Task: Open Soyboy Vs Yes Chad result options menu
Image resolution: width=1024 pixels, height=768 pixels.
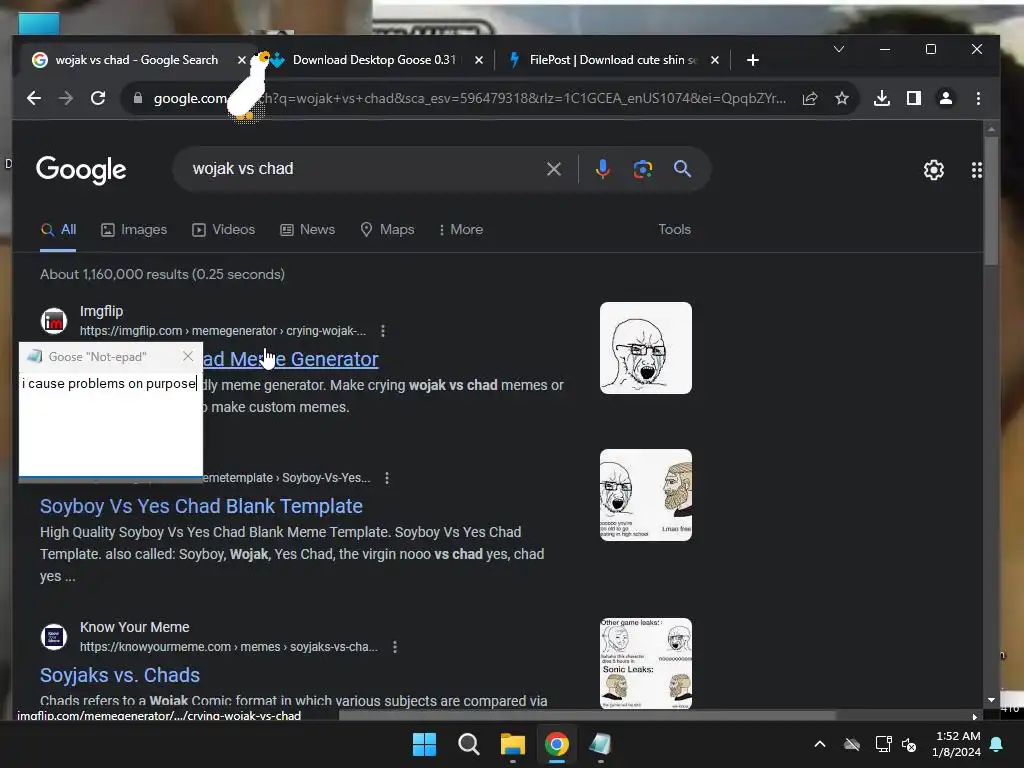Action: [387, 478]
